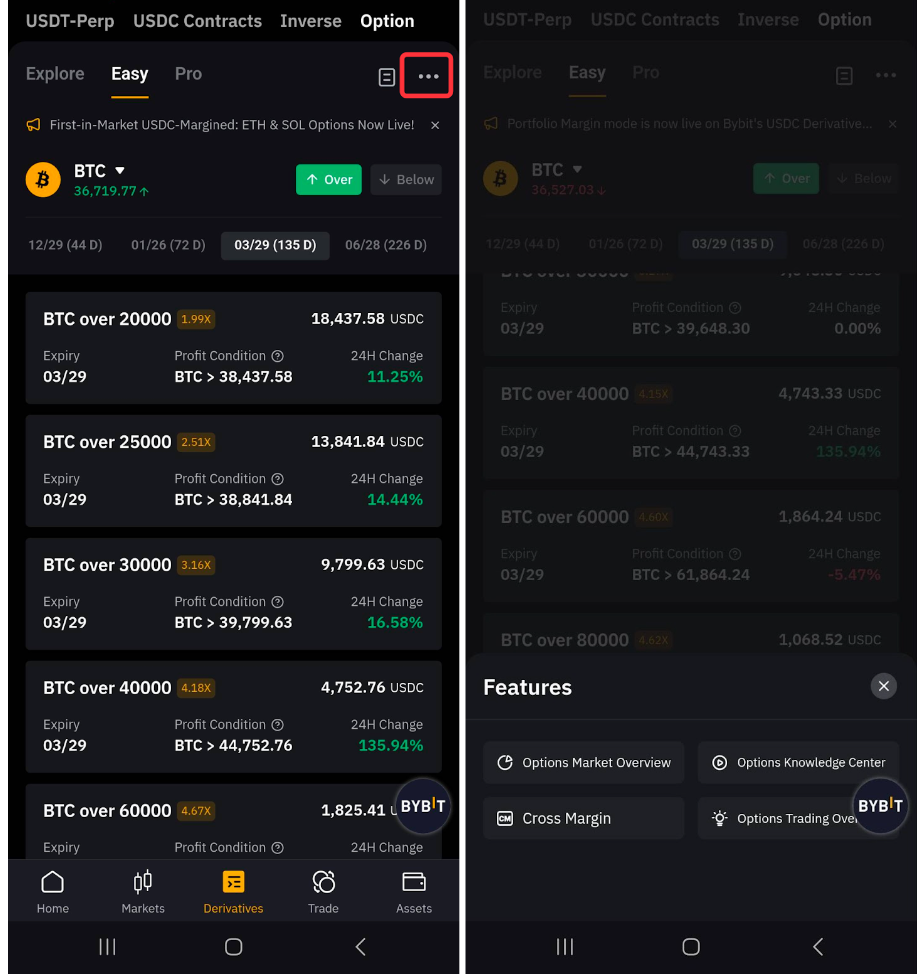Open the USDC Contracts tab

point(197,21)
